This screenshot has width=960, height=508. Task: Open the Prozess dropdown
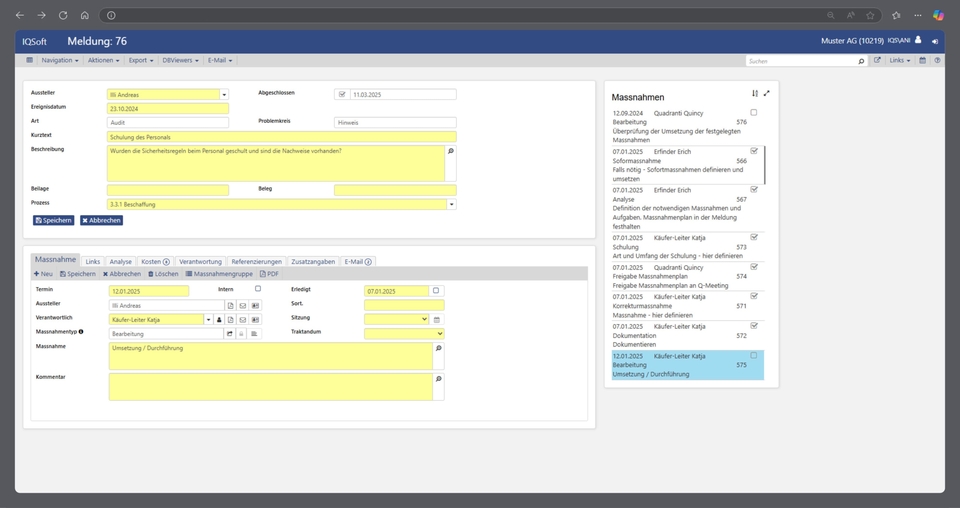click(x=451, y=204)
